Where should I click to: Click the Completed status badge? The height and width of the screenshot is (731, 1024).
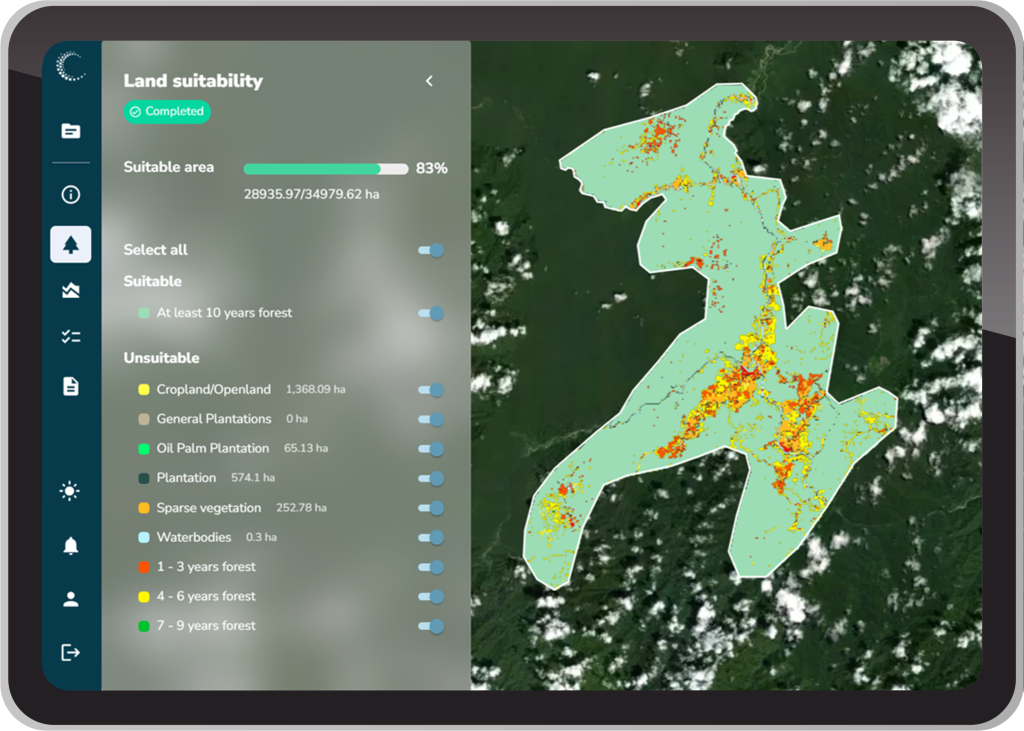(x=167, y=112)
